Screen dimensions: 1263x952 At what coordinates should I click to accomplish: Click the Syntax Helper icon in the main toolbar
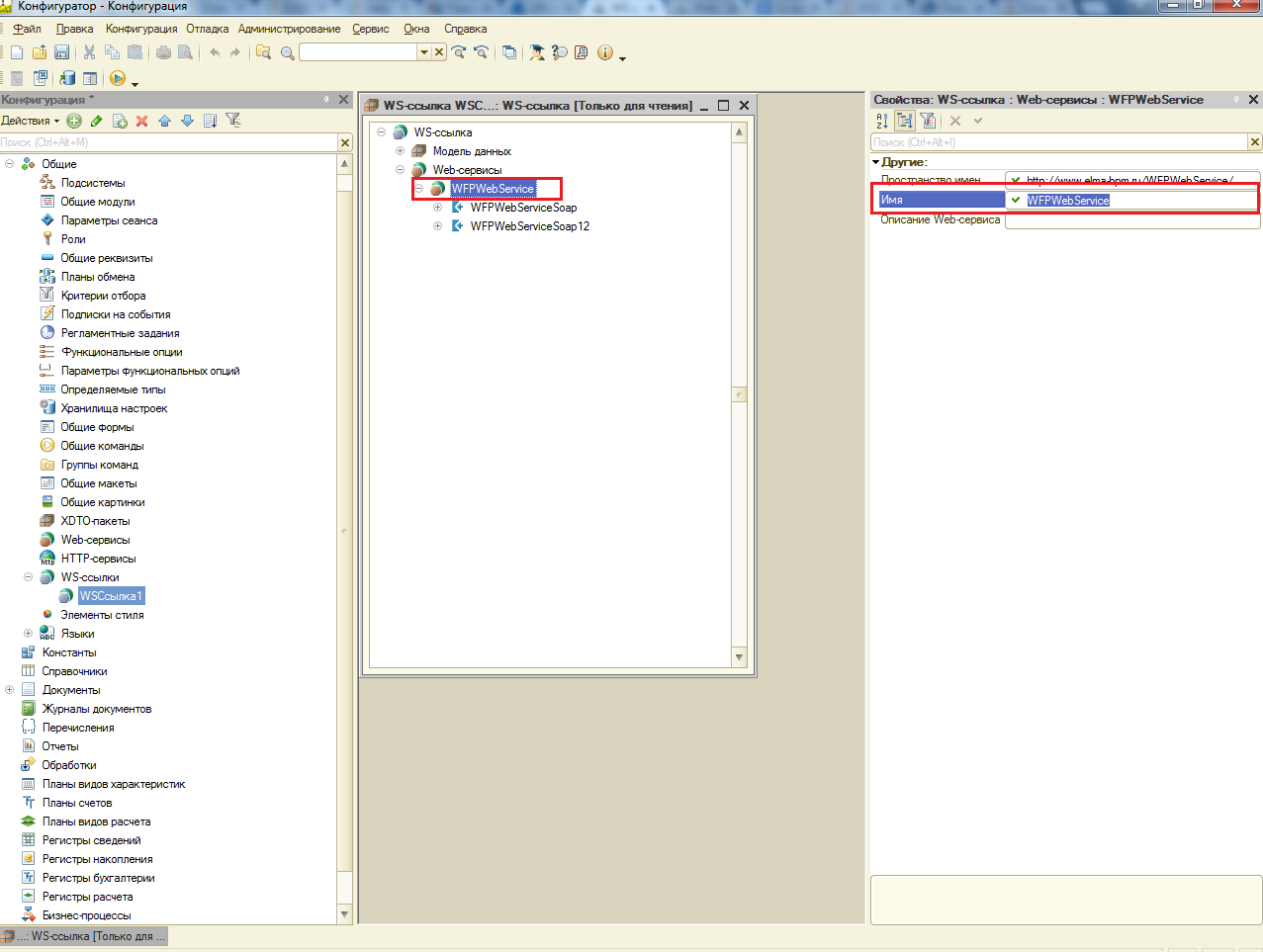[582, 52]
